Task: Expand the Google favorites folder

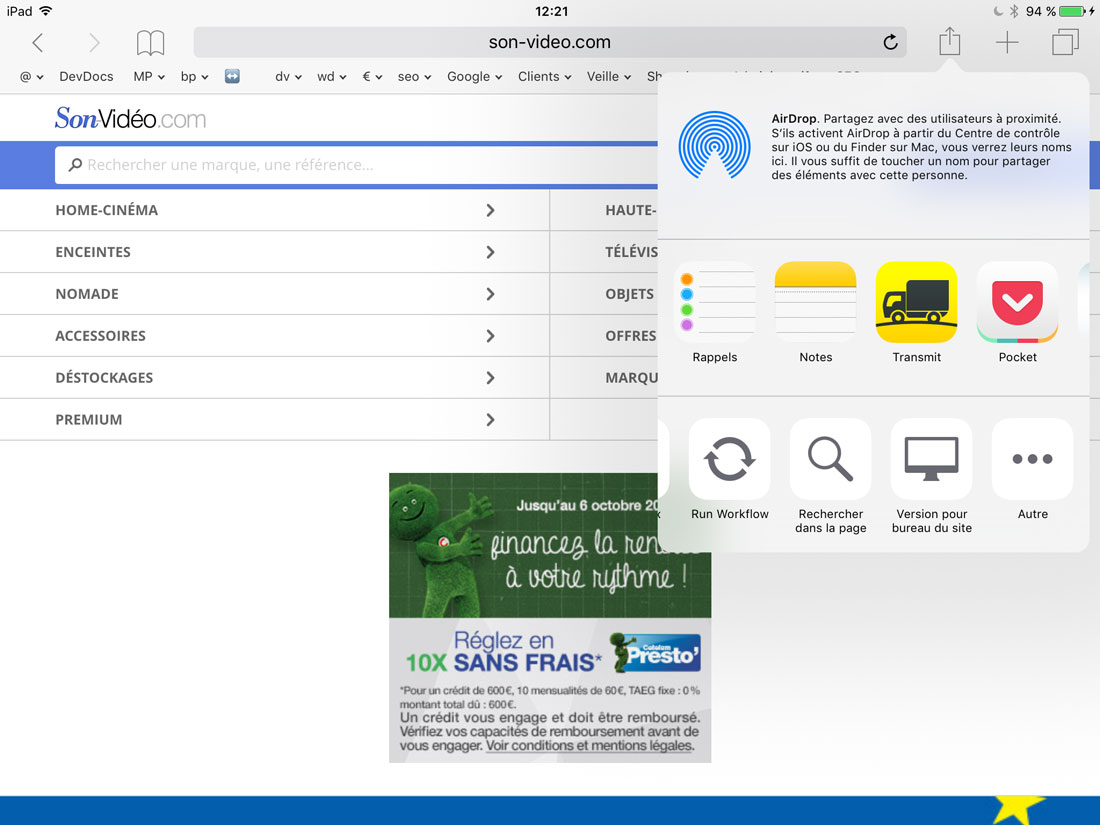Action: click(x=474, y=76)
